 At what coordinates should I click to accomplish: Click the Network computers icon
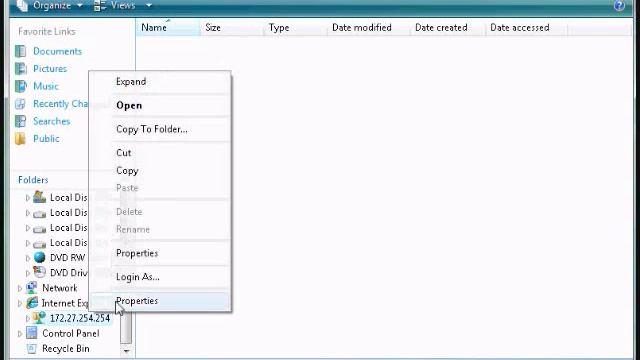point(31,288)
